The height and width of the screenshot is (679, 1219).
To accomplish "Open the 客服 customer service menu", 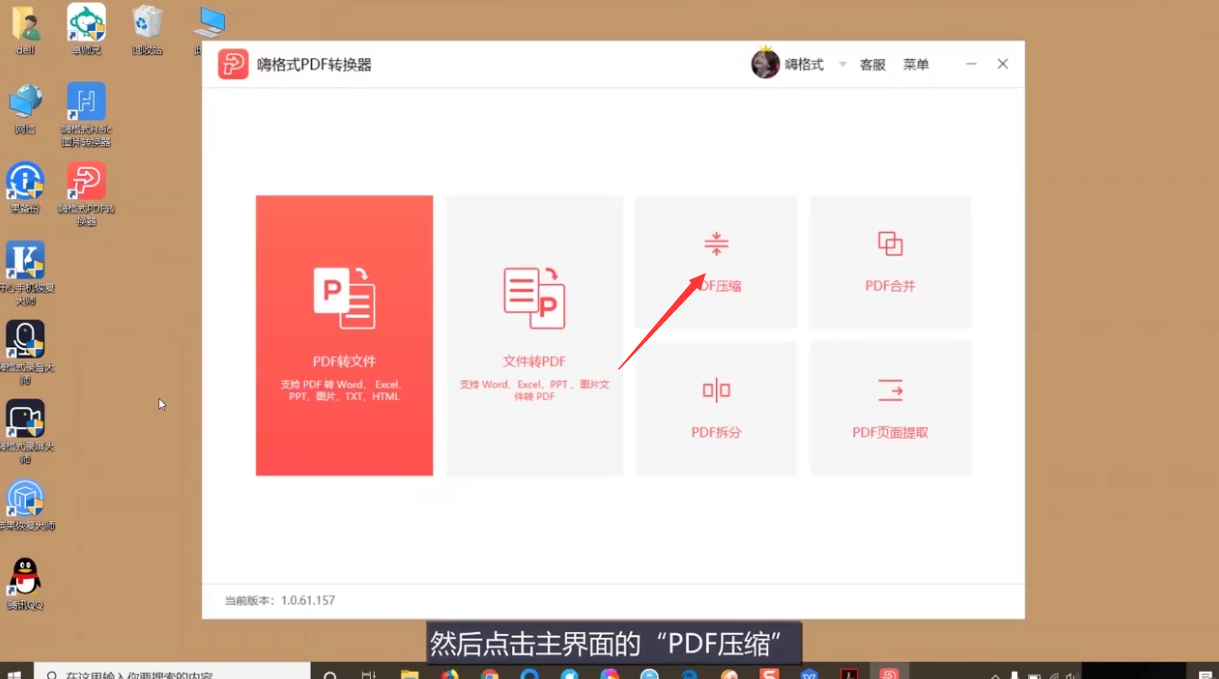I will tap(873, 65).
